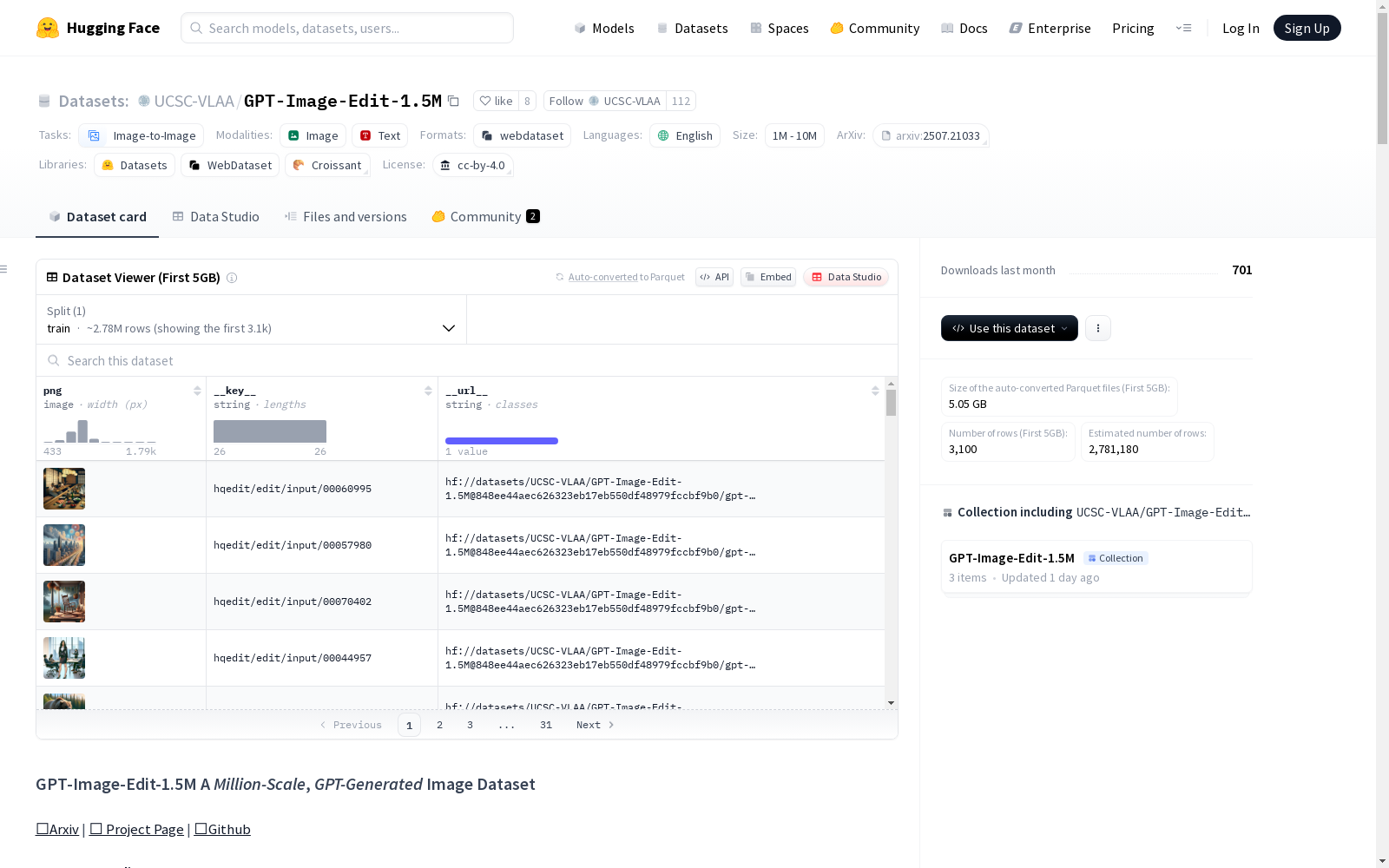Go to page 31 of dataset viewer
The image size is (1389, 868).
(546, 725)
